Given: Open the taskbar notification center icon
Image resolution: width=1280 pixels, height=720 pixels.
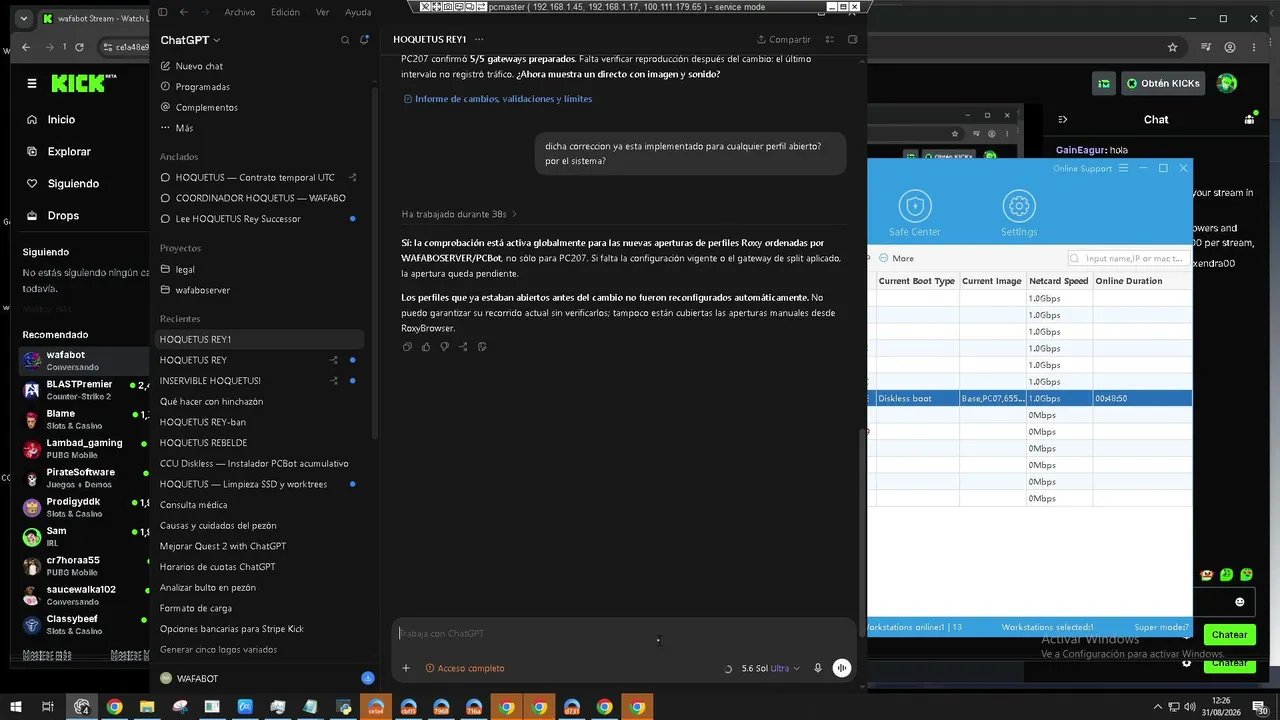Looking at the screenshot, I should [x=1260, y=708].
